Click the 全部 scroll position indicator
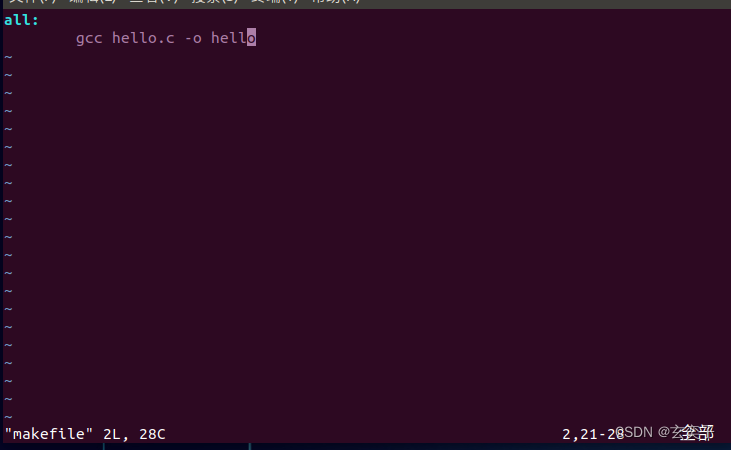Image resolution: width=731 pixels, height=450 pixels. pos(697,433)
